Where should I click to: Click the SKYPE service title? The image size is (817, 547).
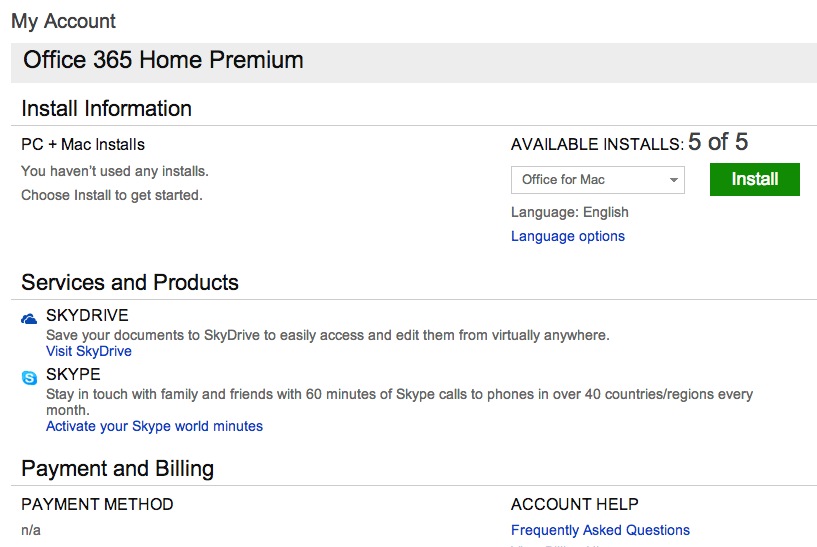(x=73, y=374)
